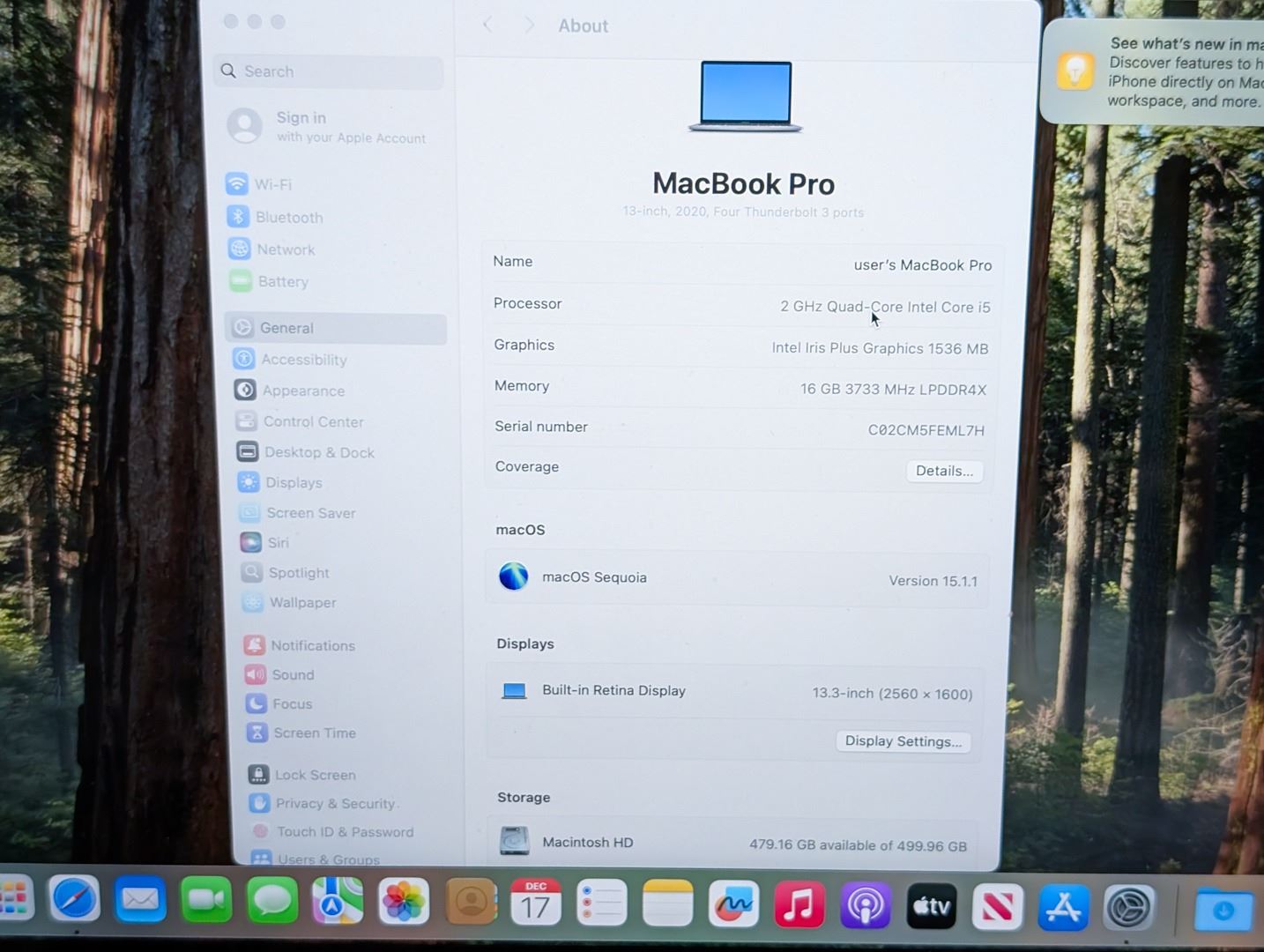1264x952 pixels.
Task: Open Music app in the Dock
Action: (799, 904)
